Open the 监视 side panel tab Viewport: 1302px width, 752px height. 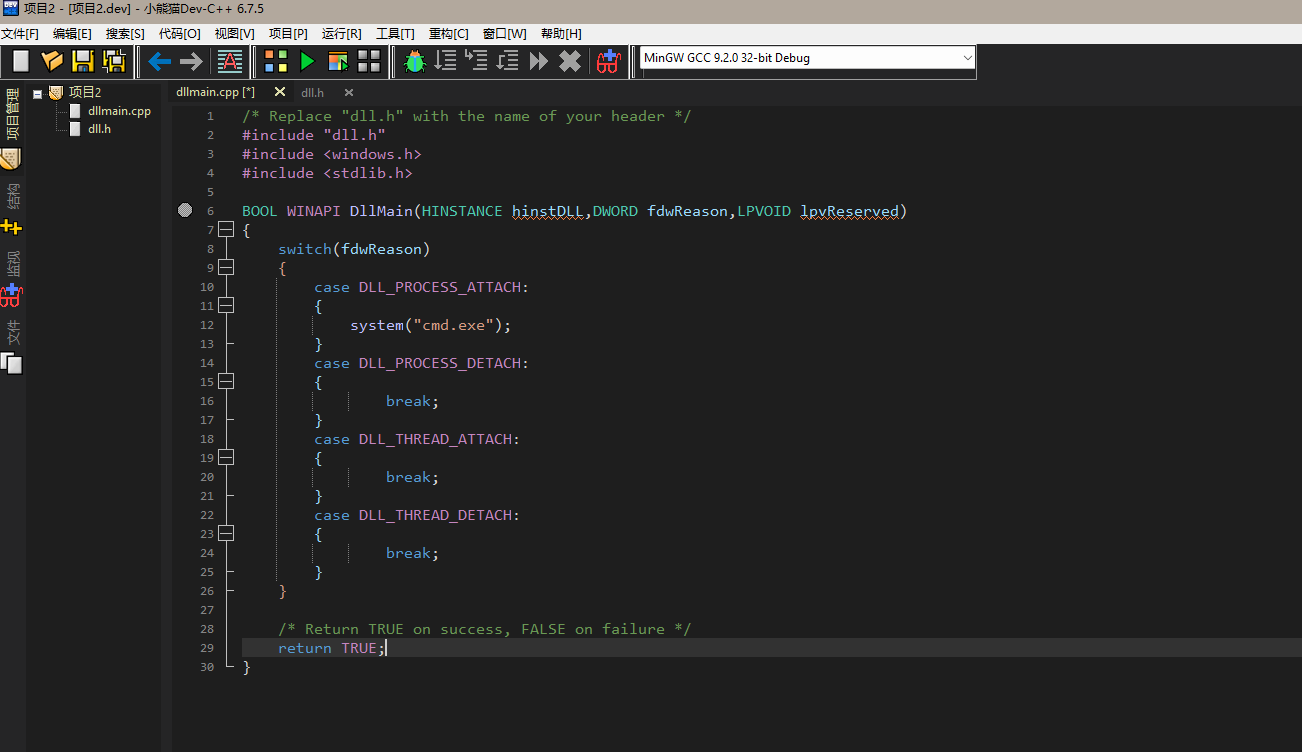[x=12, y=263]
